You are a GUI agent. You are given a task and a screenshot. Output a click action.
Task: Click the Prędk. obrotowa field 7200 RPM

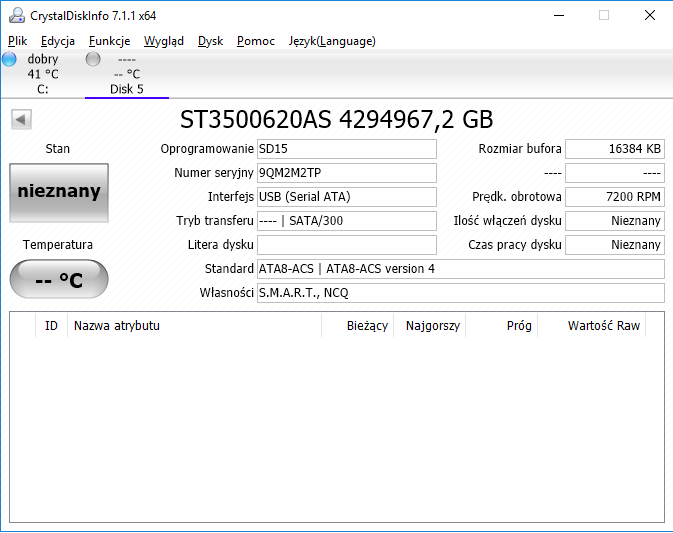(x=615, y=197)
